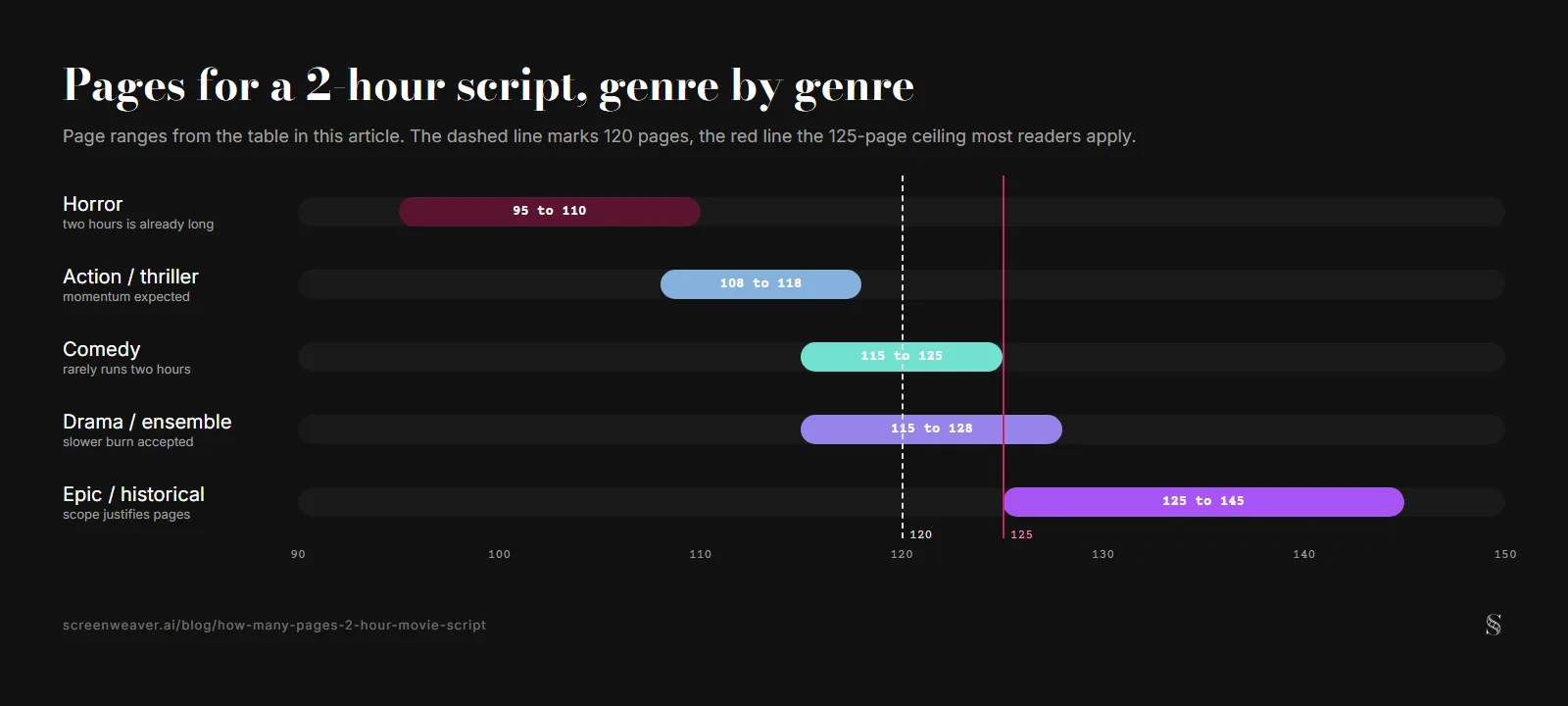Select the Horror bar labeled 95 to 110
Viewport: 1568px width, 706px height.
tap(550, 211)
